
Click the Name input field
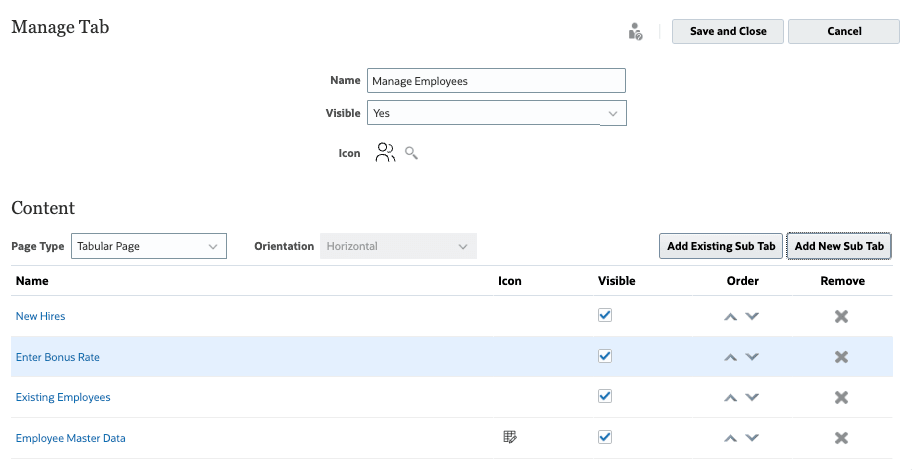point(496,81)
